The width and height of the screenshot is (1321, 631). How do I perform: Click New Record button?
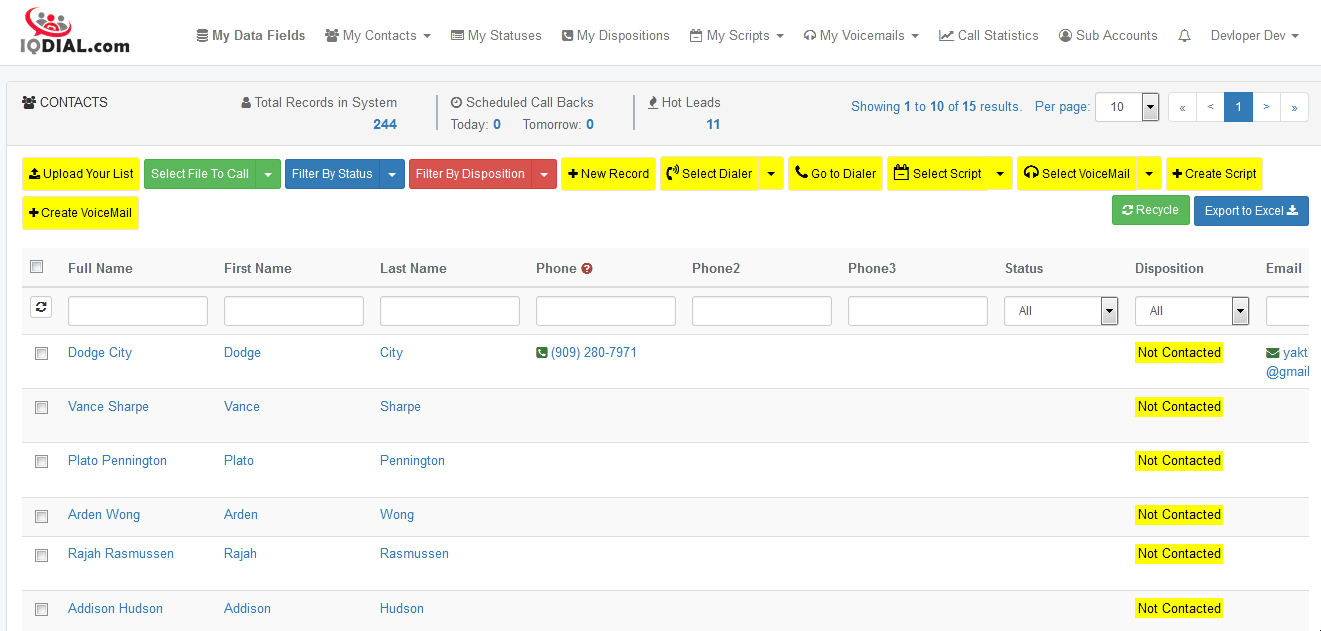pos(608,173)
